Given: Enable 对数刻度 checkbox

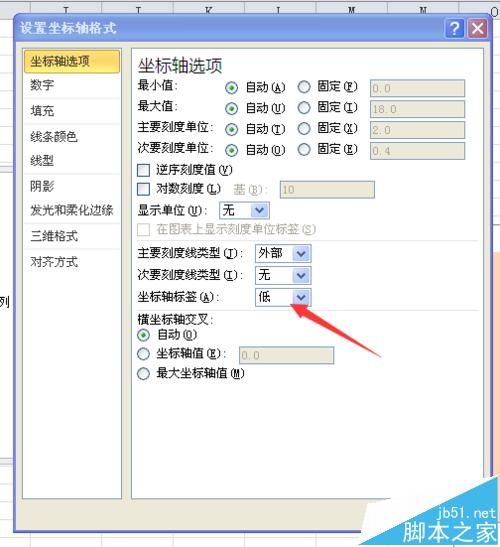Looking at the screenshot, I should (143, 189).
